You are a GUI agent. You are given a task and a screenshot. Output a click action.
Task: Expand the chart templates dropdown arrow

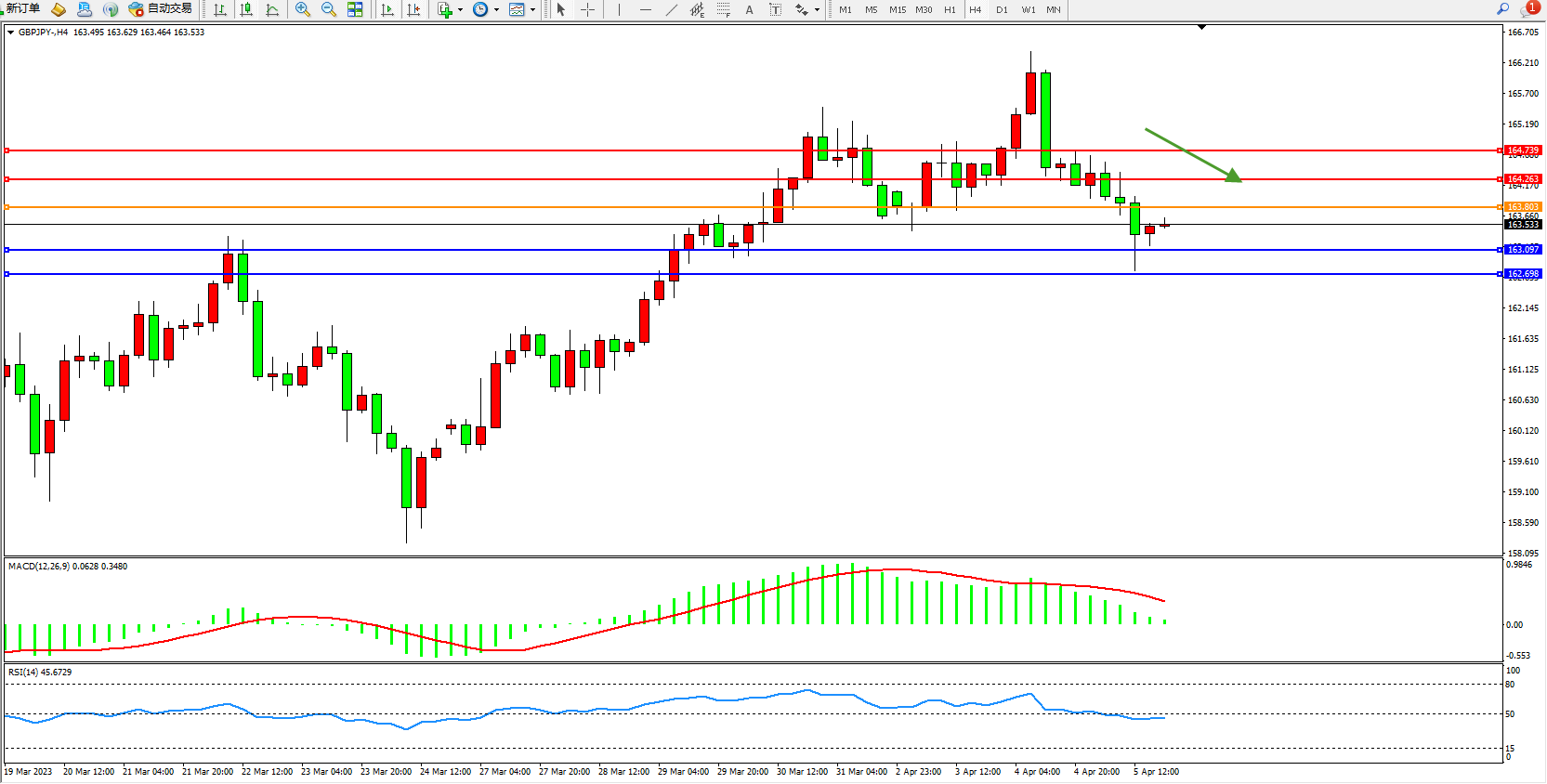[x=532, y=10]
